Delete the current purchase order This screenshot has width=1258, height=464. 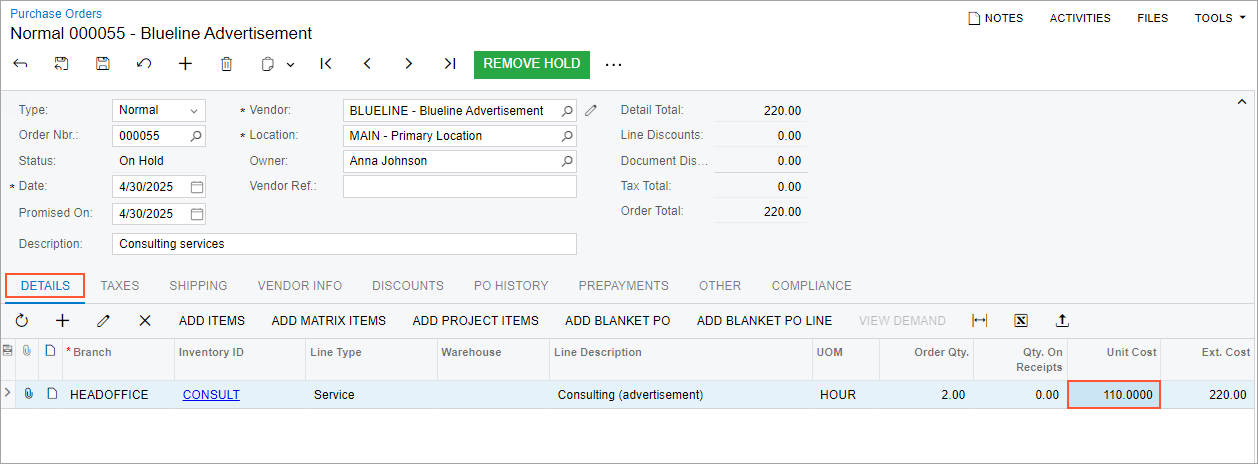(x=226, y=64)
